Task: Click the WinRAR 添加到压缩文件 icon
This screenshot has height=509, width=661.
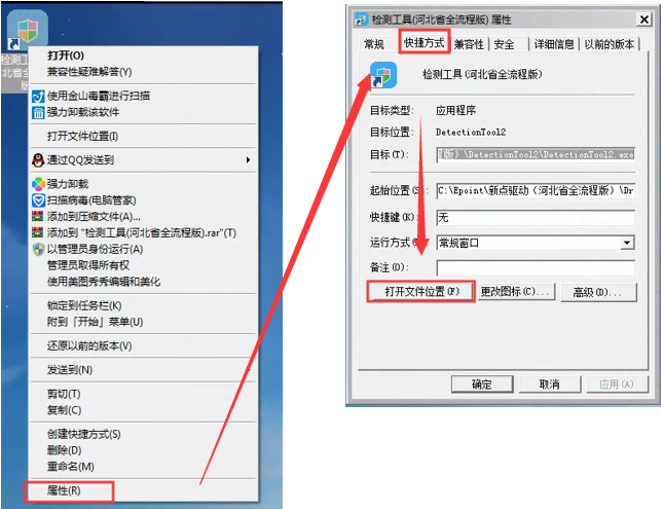Action: coord(38,216)
